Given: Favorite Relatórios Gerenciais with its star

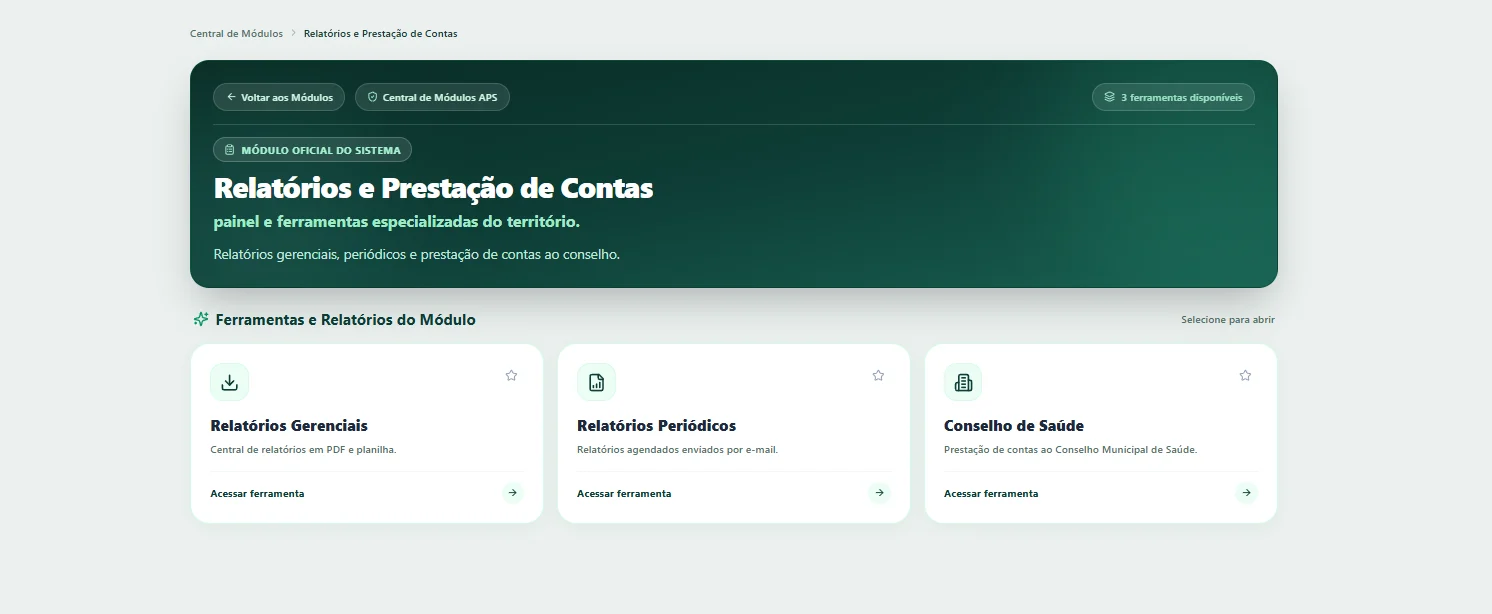Looking at the screenshot, I should [x=511, y=376].
